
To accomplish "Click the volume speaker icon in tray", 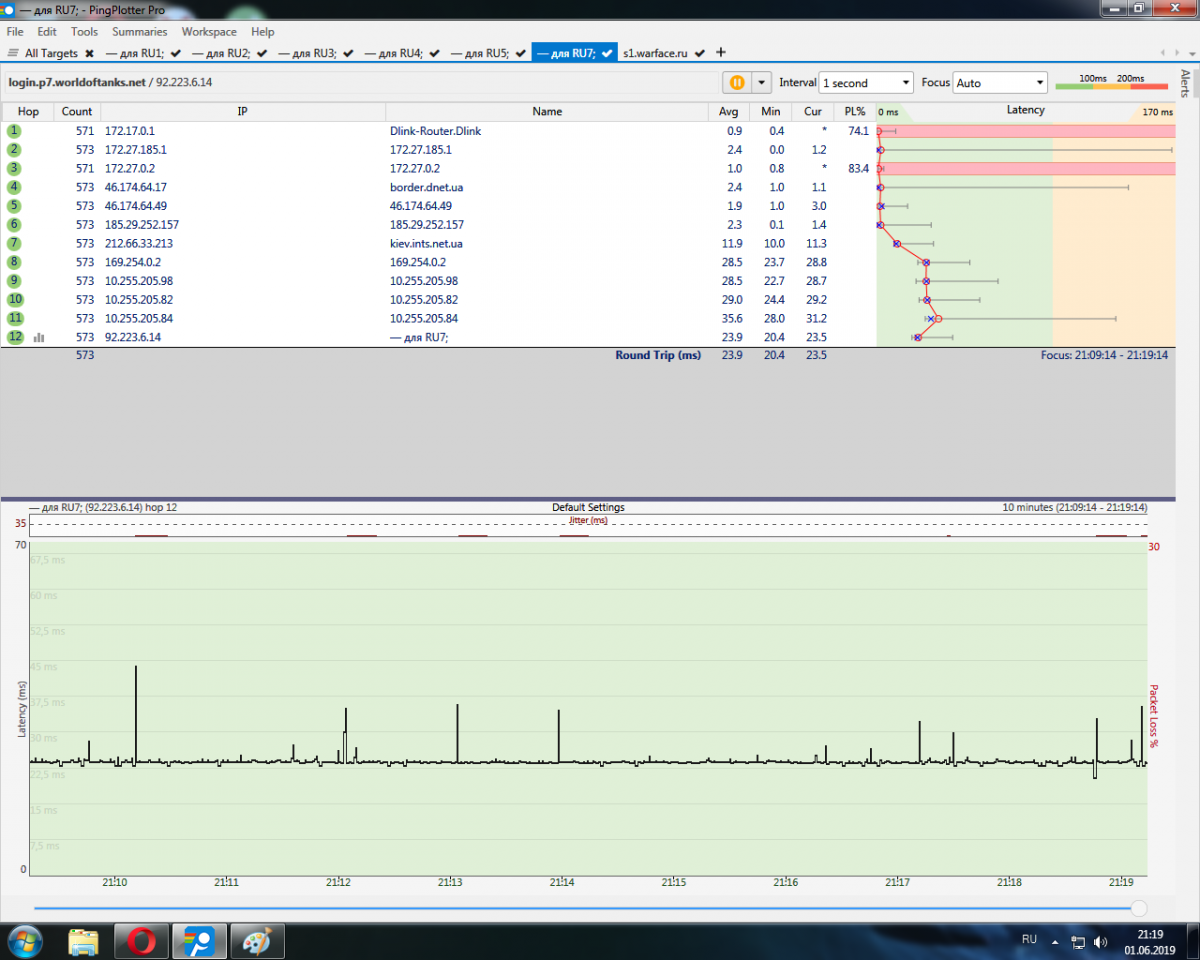I will point(1100,941).
